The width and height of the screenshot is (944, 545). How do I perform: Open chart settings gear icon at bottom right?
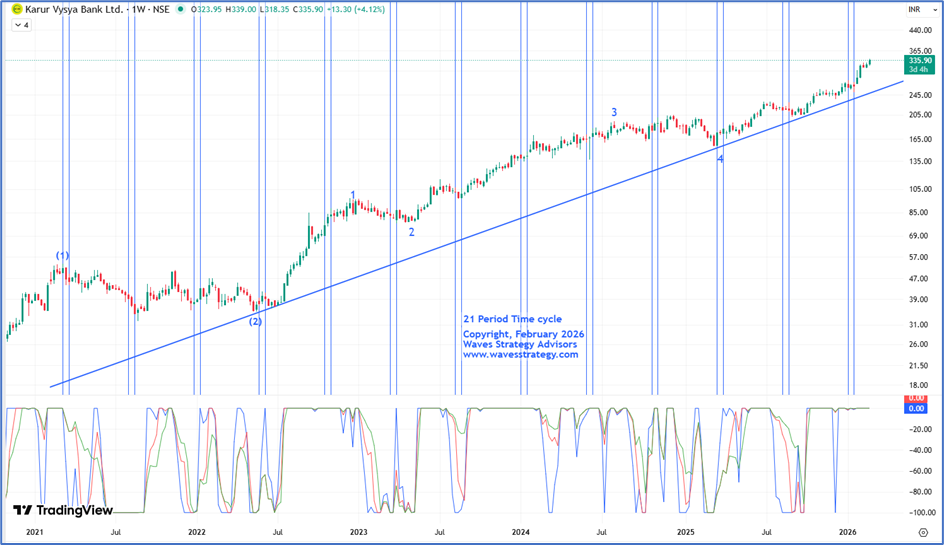click(923, 532)
